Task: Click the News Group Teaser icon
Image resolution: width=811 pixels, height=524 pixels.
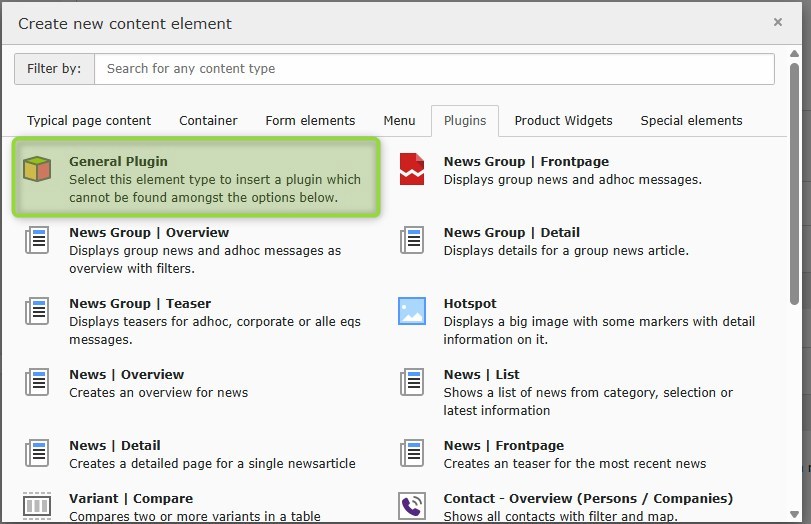Action: pyautogui.click(x=37, y=311)
